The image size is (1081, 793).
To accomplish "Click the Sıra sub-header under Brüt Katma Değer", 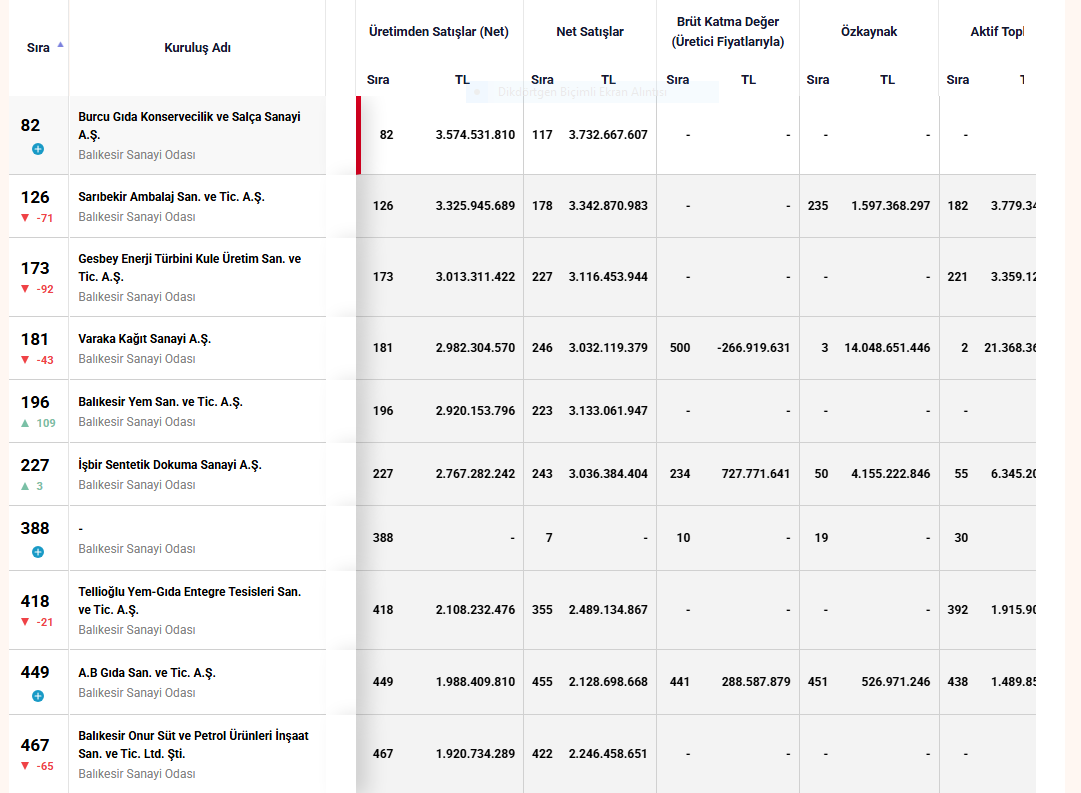I will pyautogui.click(x=678, y=80).
